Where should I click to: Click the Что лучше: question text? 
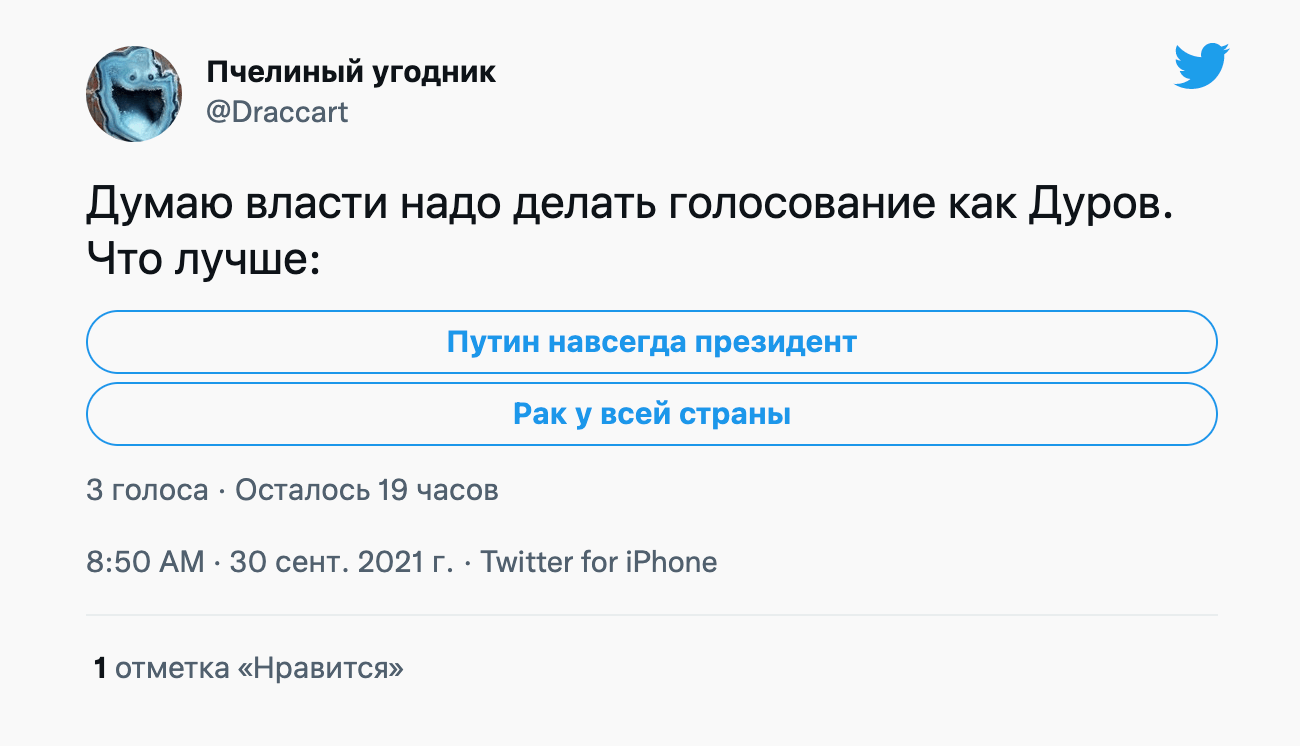point(203,260)
